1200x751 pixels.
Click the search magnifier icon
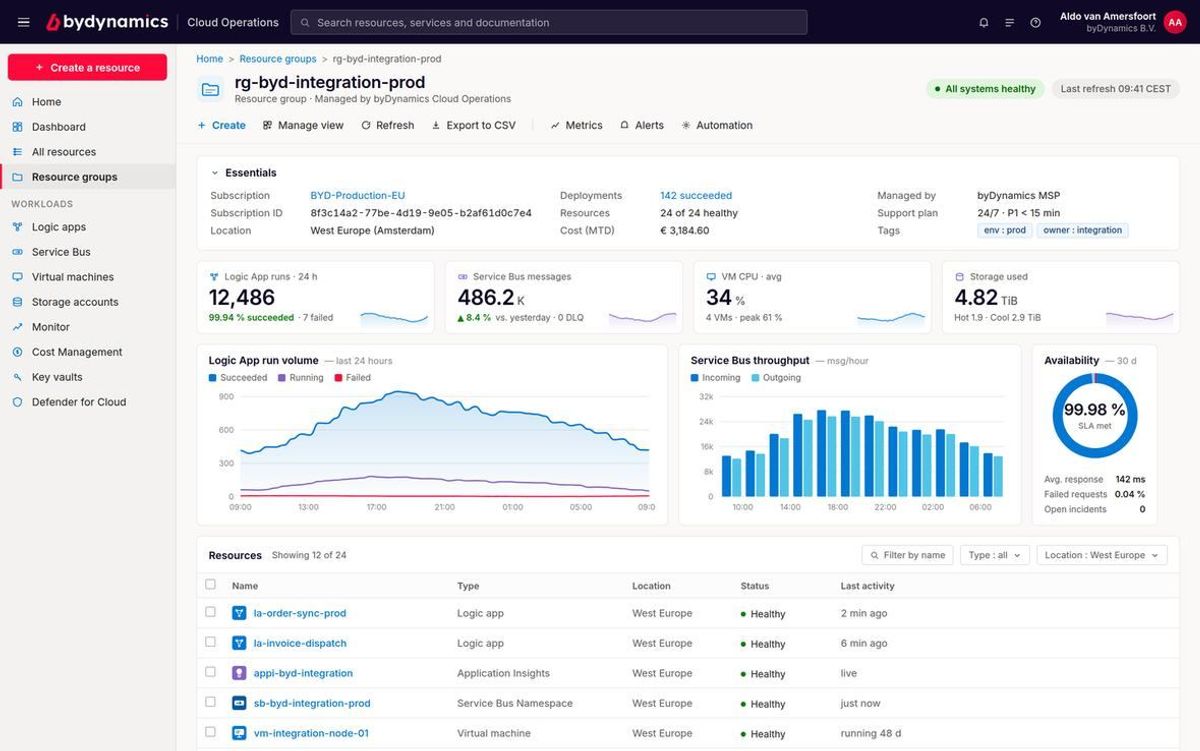(305, 22)
